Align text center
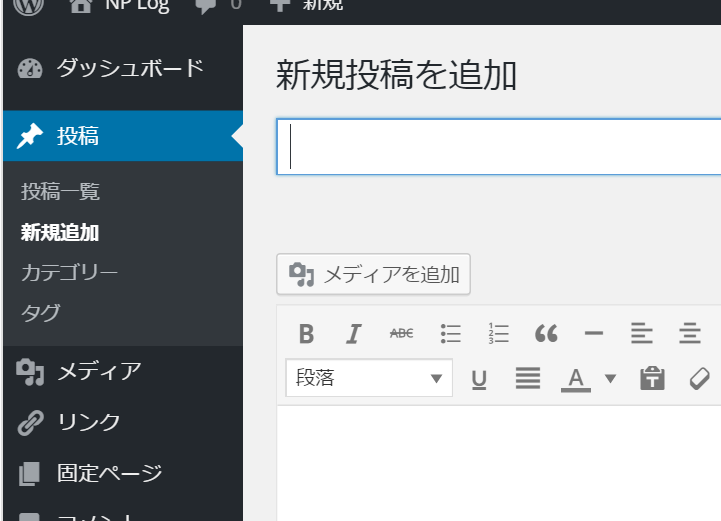 pos(690,333)
